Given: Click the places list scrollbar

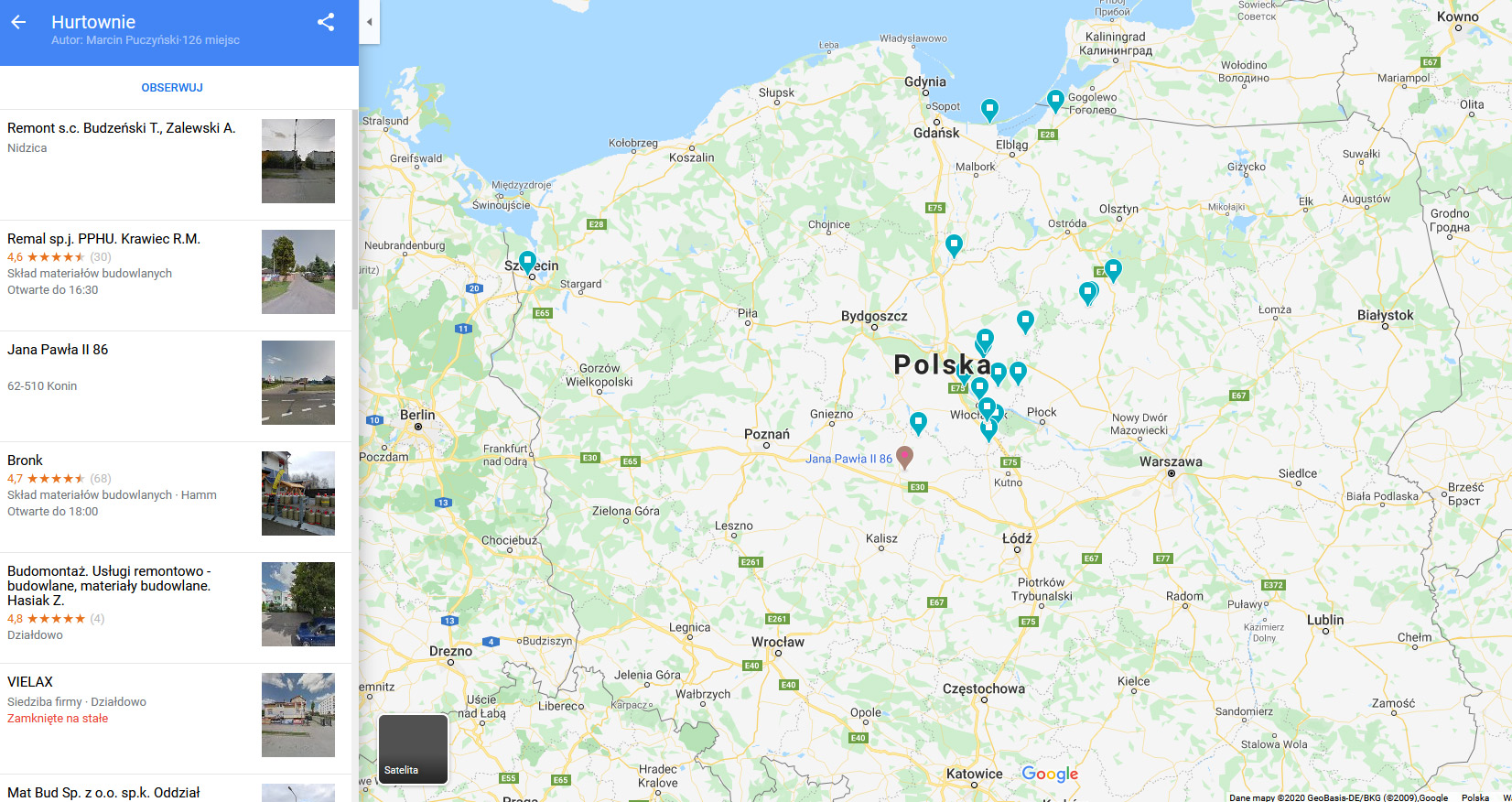Looking at the screenshot, I should [355, 211].
